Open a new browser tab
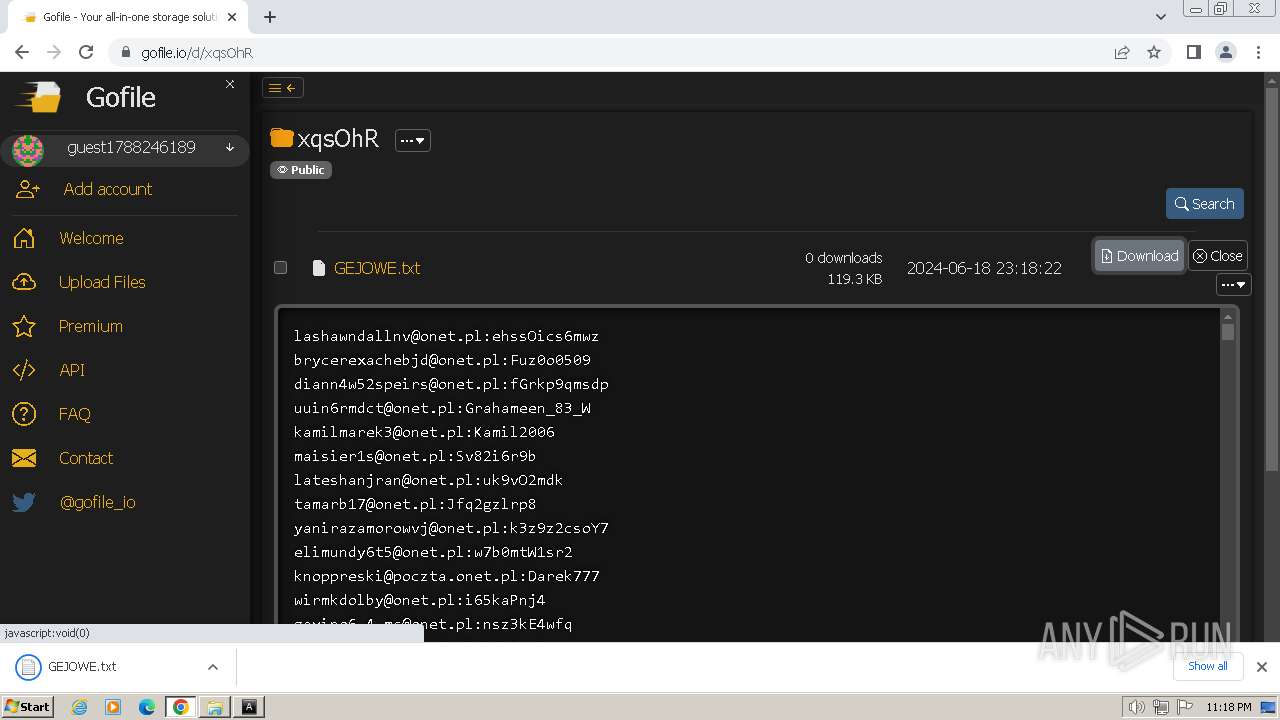Image resolution: width=1280 pixels, height=720 pixels. click(270, 17)
